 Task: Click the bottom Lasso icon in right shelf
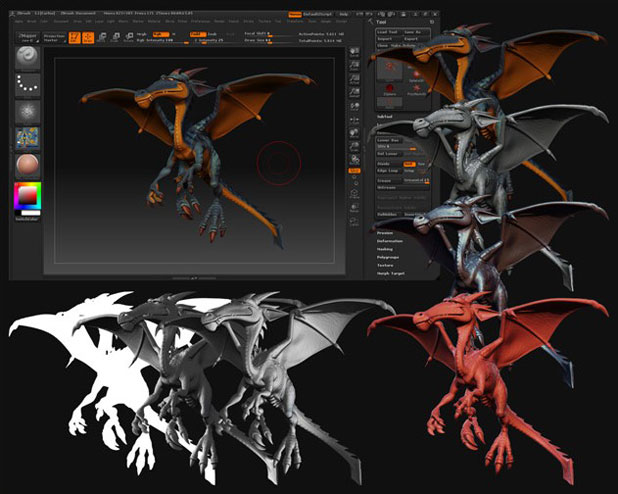[x=354, y=222]
